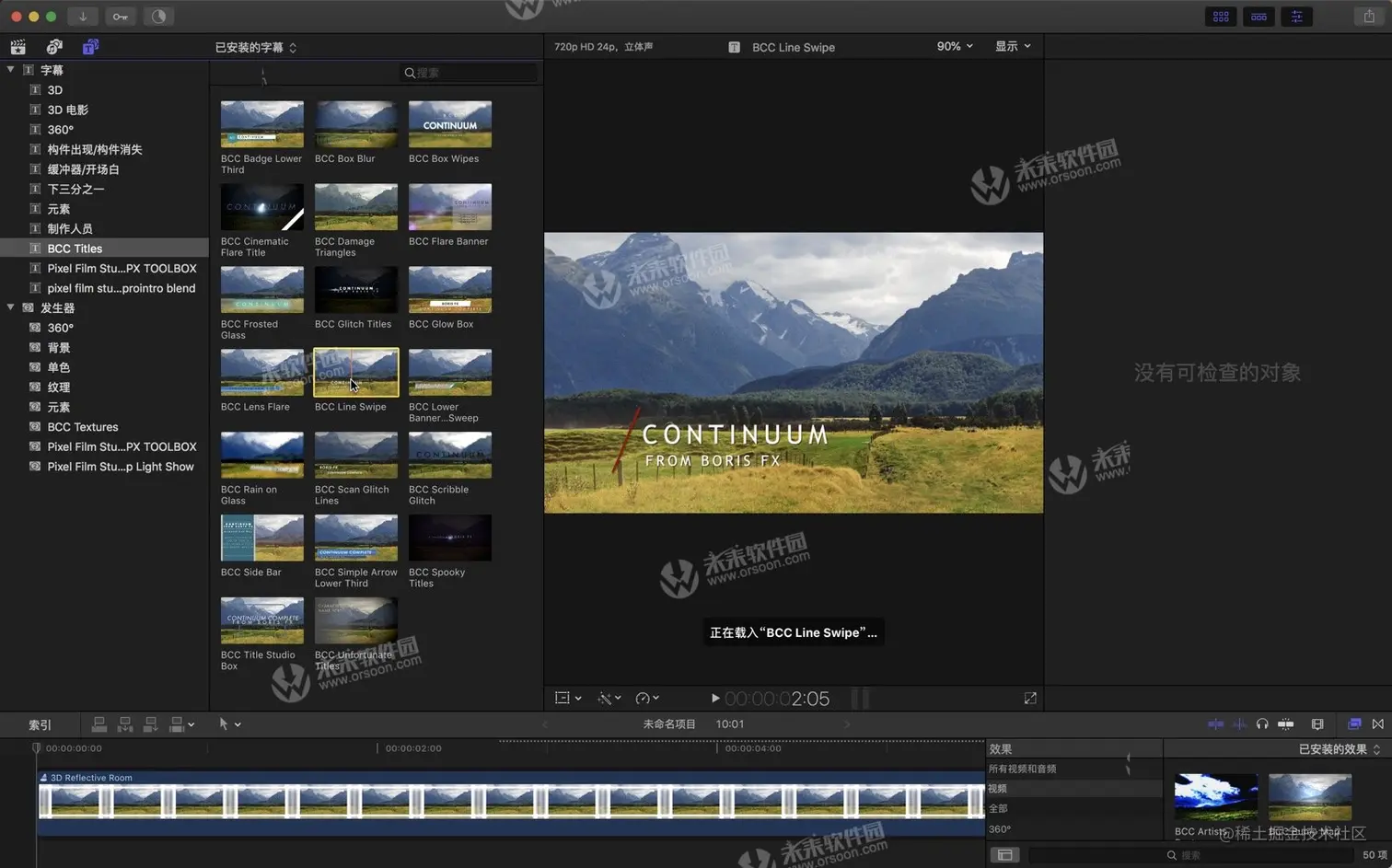Select the BCC Artist's effect thumbnail
1392x868 pixels.
[x=1216, y=797]
